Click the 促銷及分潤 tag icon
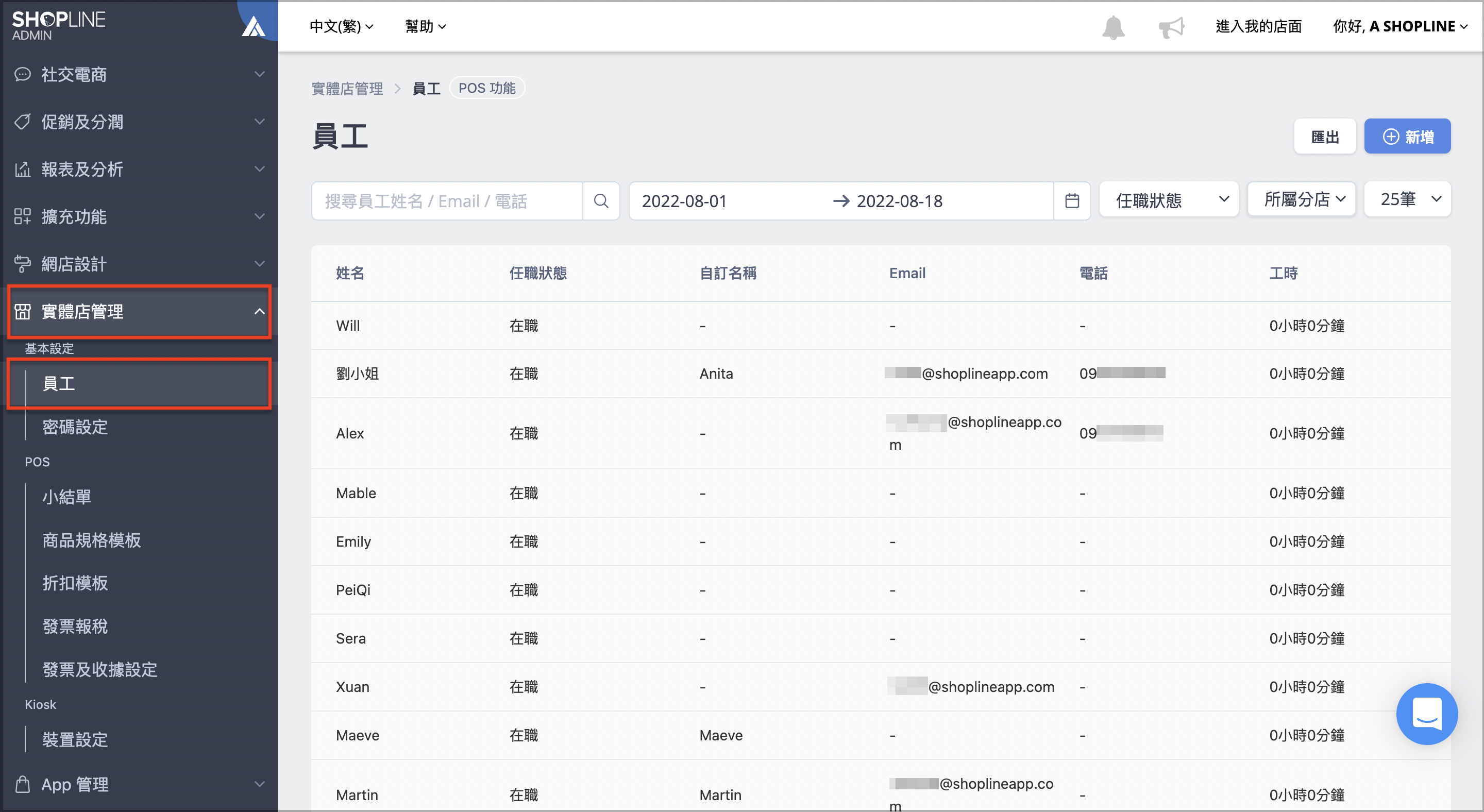 click(23, 122)
